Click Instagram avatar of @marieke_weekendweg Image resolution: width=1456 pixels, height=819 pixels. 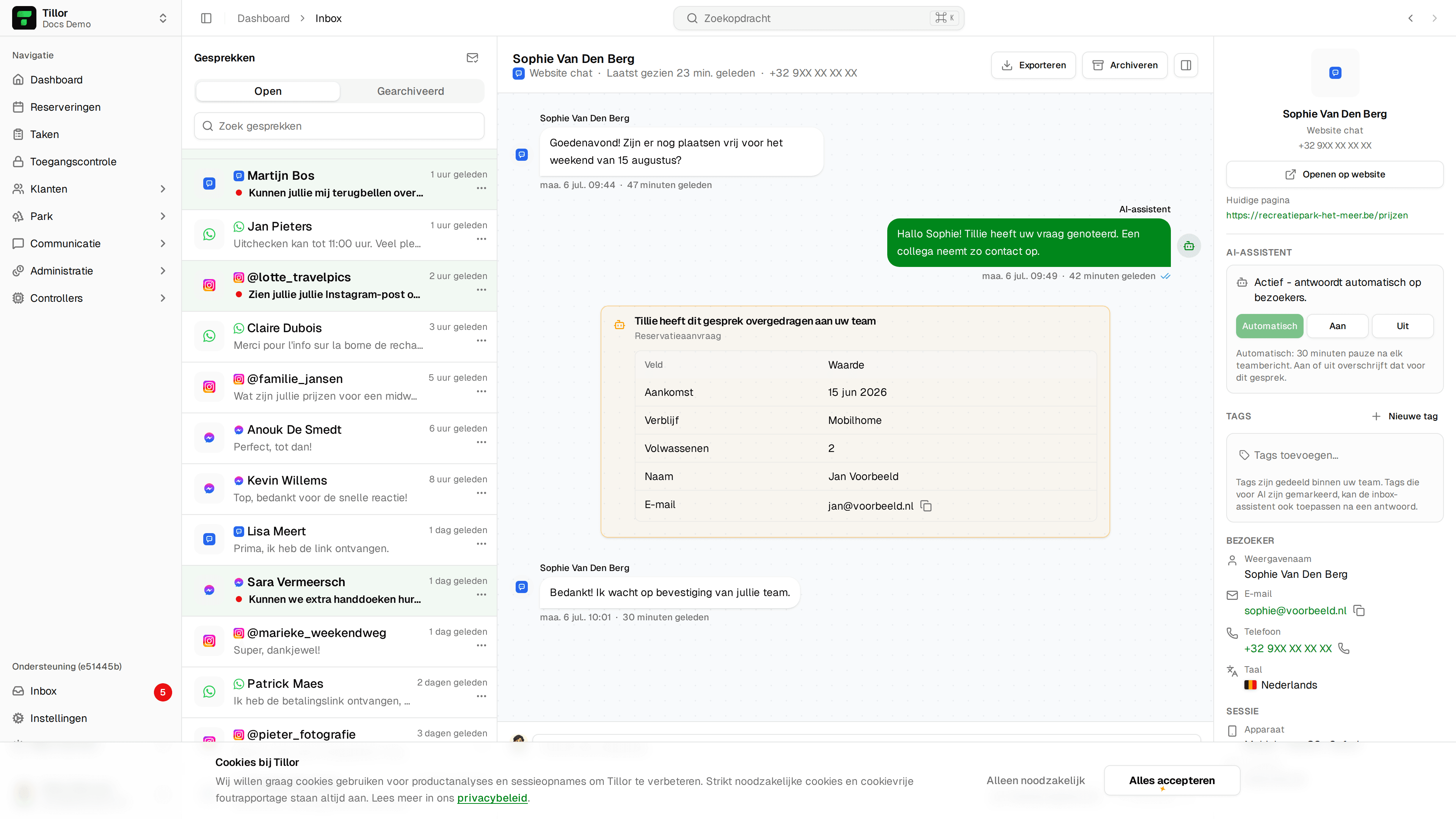(x=209, y=641)
